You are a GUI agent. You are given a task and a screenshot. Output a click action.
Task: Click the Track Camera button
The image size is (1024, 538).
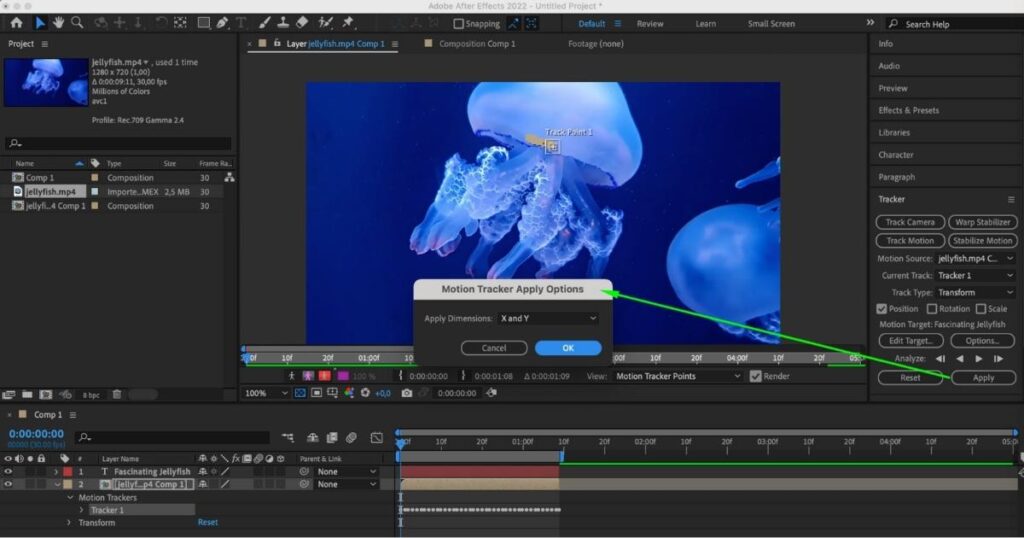[x=909, y=222]
